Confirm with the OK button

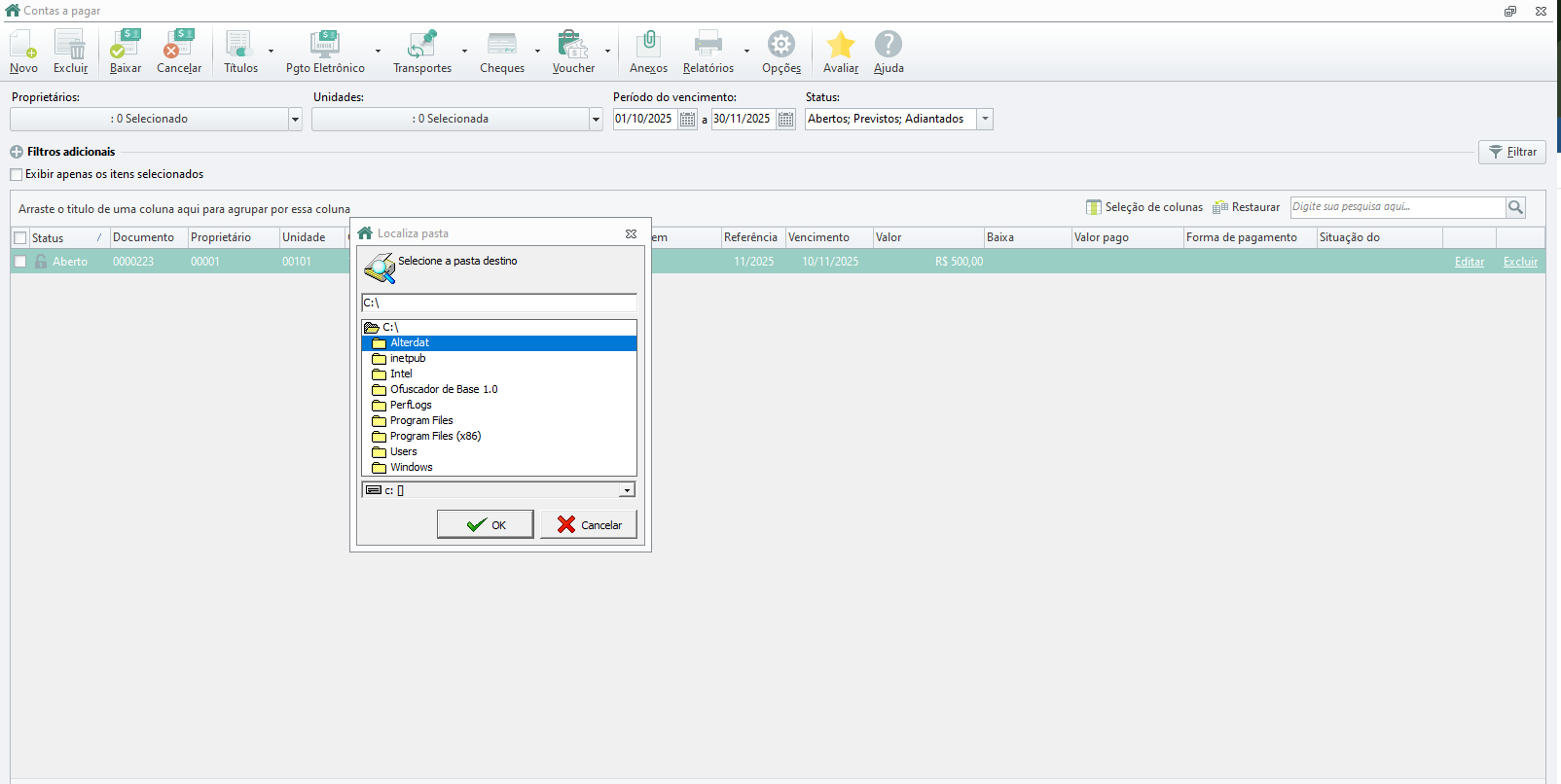[485, 525]
